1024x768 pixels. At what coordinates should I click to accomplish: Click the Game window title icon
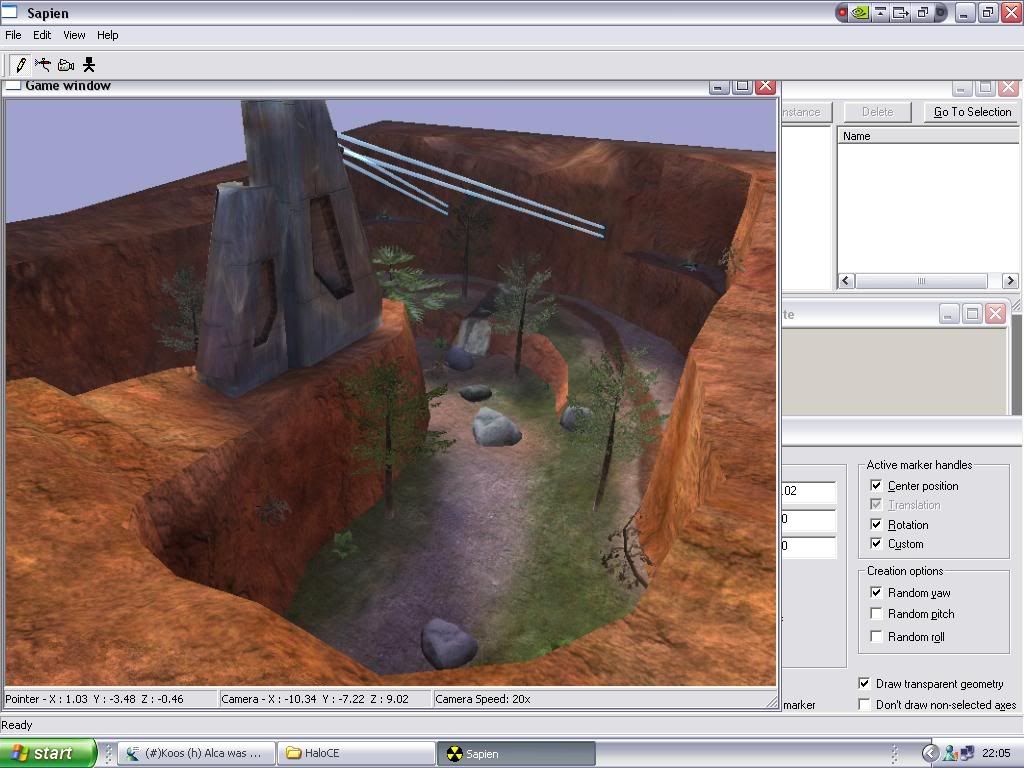[x=13, y=86]
